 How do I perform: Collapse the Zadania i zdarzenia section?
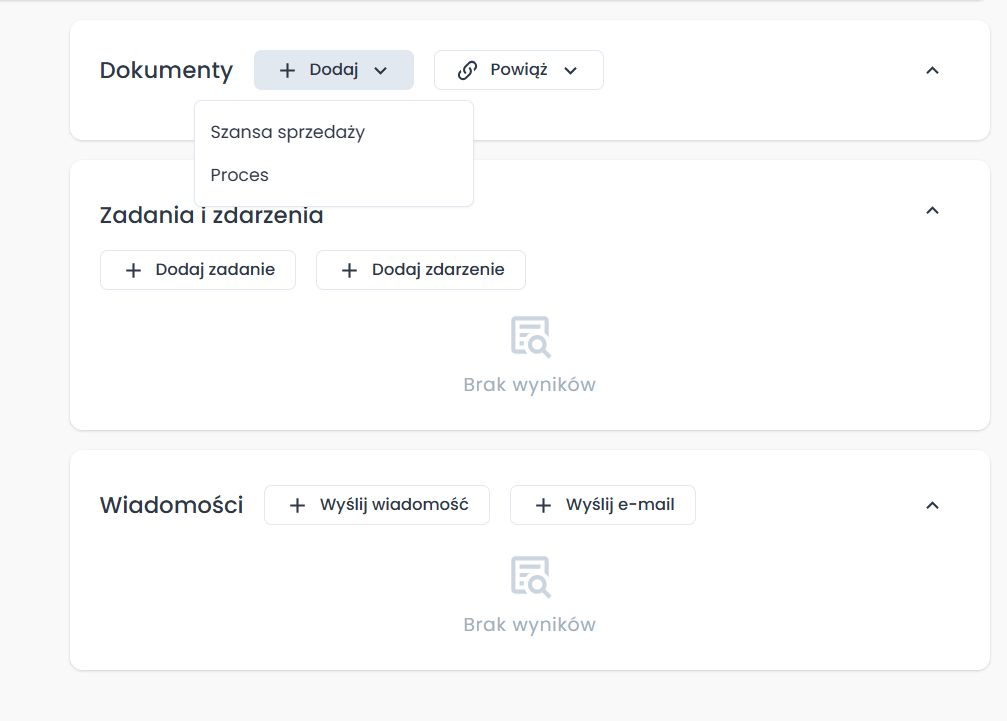pos(932,210)
